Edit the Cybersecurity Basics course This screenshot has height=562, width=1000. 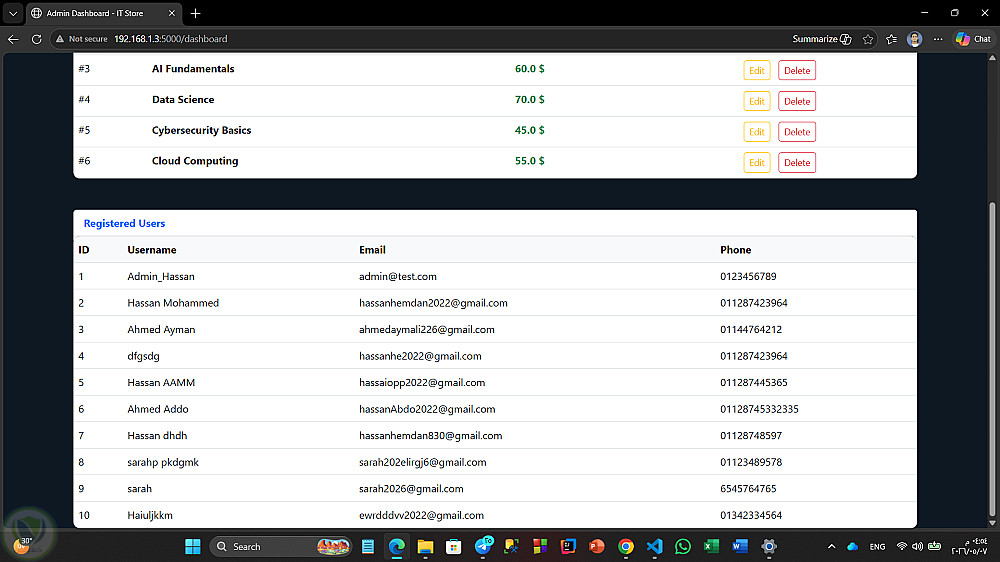point(756,131)
